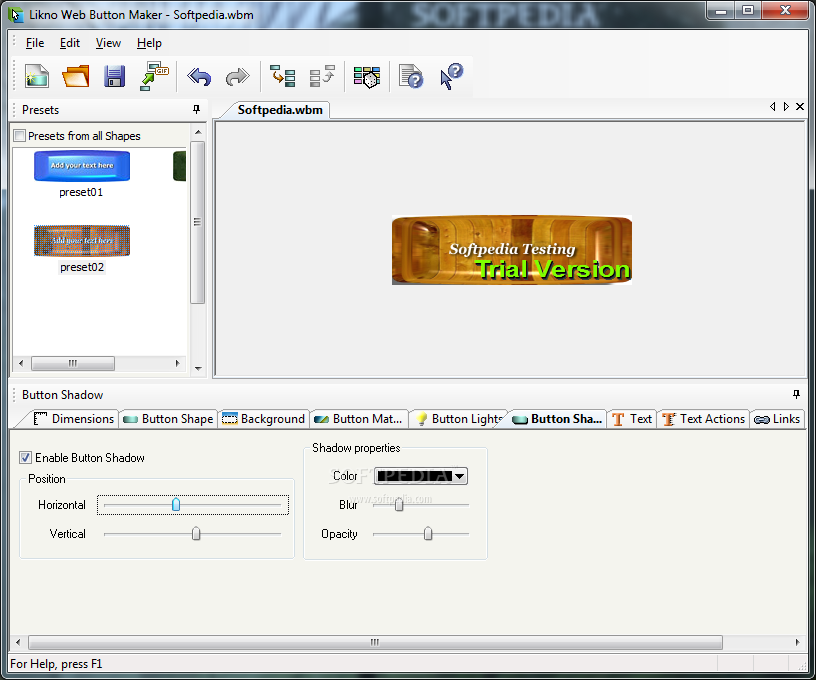Click the preset02 label

82,267
